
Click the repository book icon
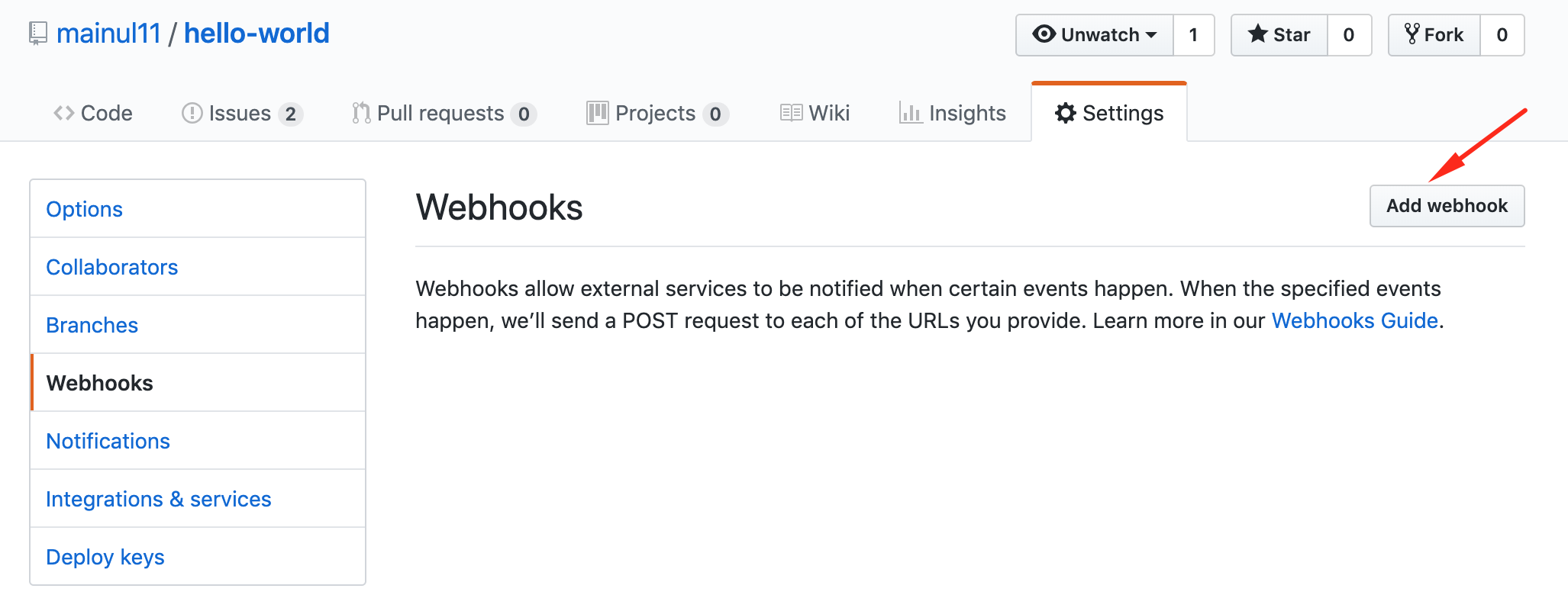click(x=37, y=34)
